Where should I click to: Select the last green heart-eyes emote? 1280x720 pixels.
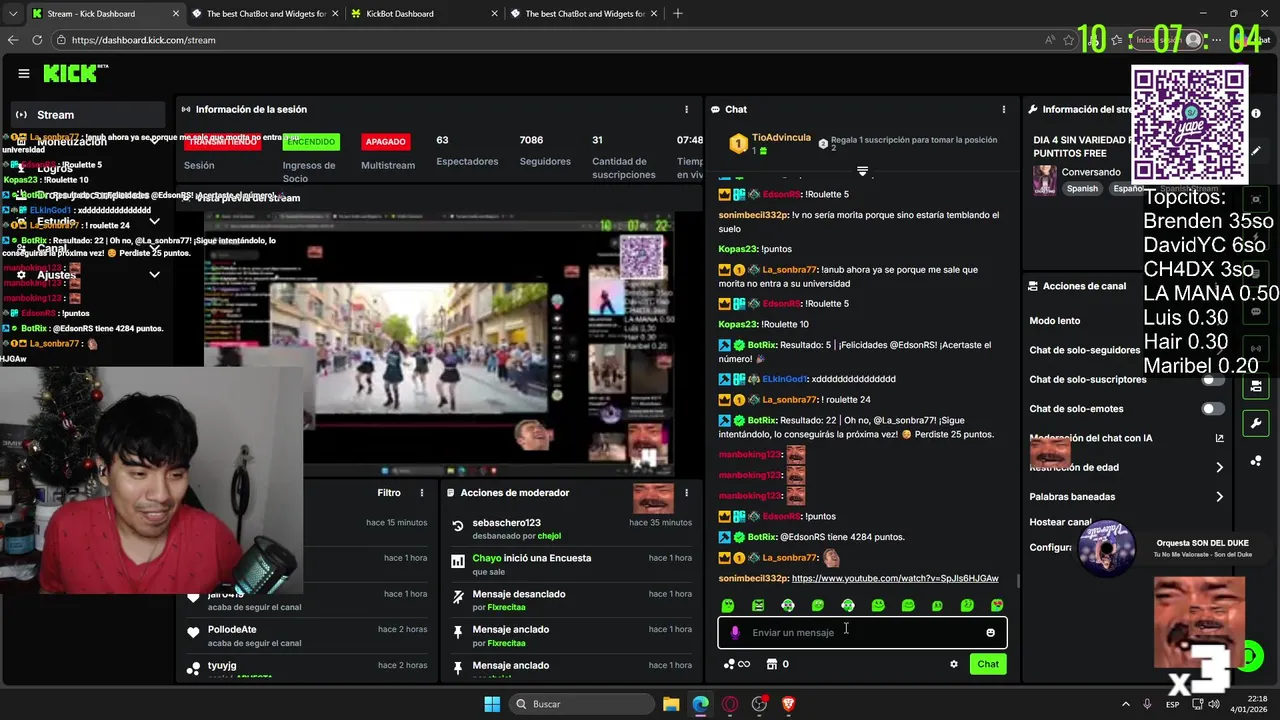click(x=997, y=605)
